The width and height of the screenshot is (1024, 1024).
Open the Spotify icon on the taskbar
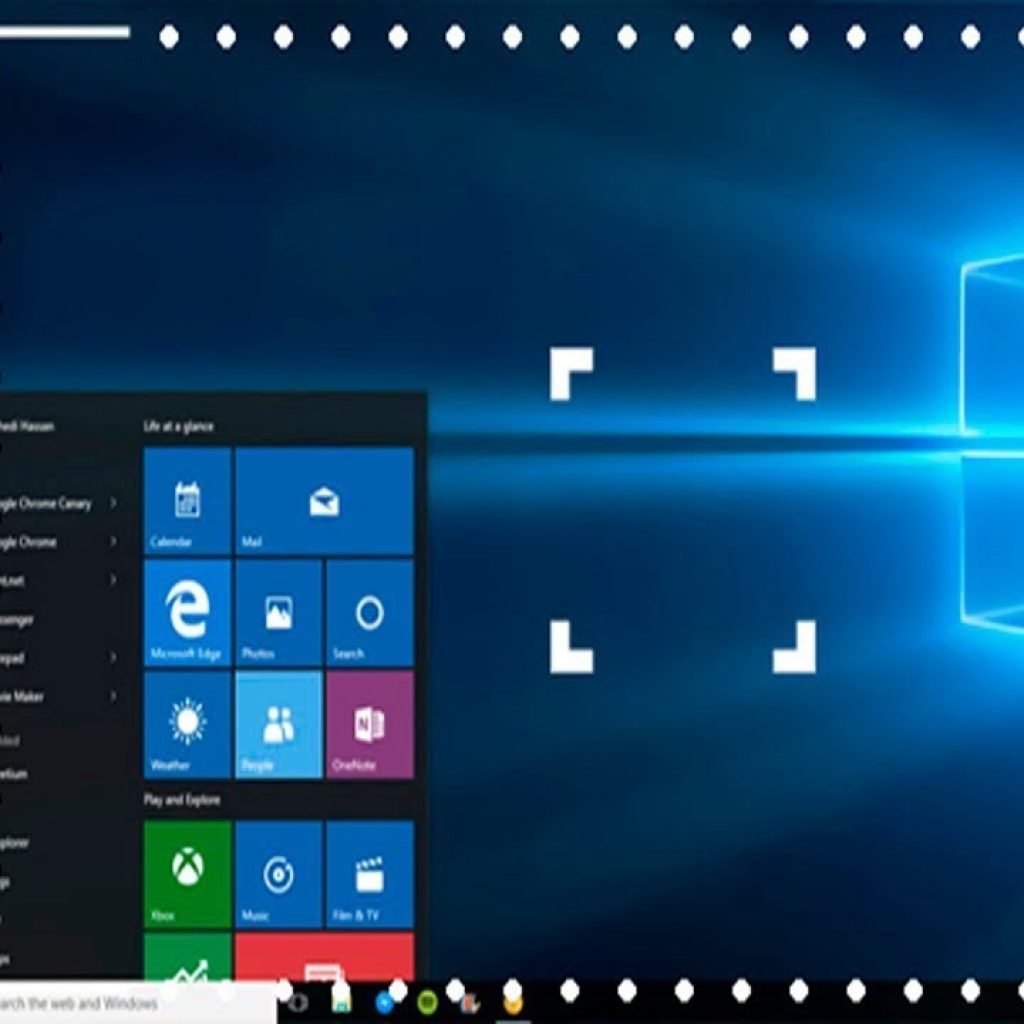[x=427, y=1003]
